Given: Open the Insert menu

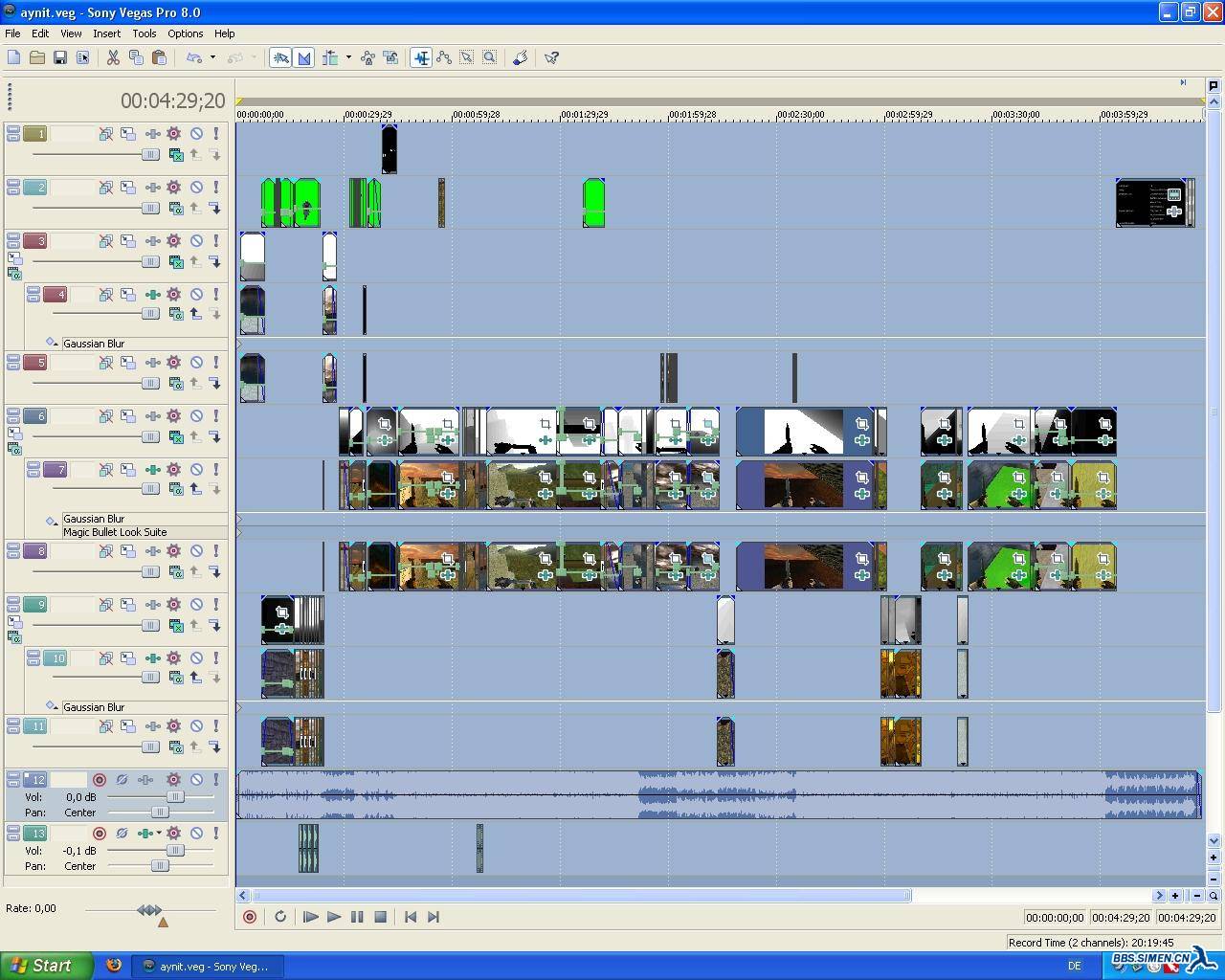Looking at the screenshot, I should point(106,33).
